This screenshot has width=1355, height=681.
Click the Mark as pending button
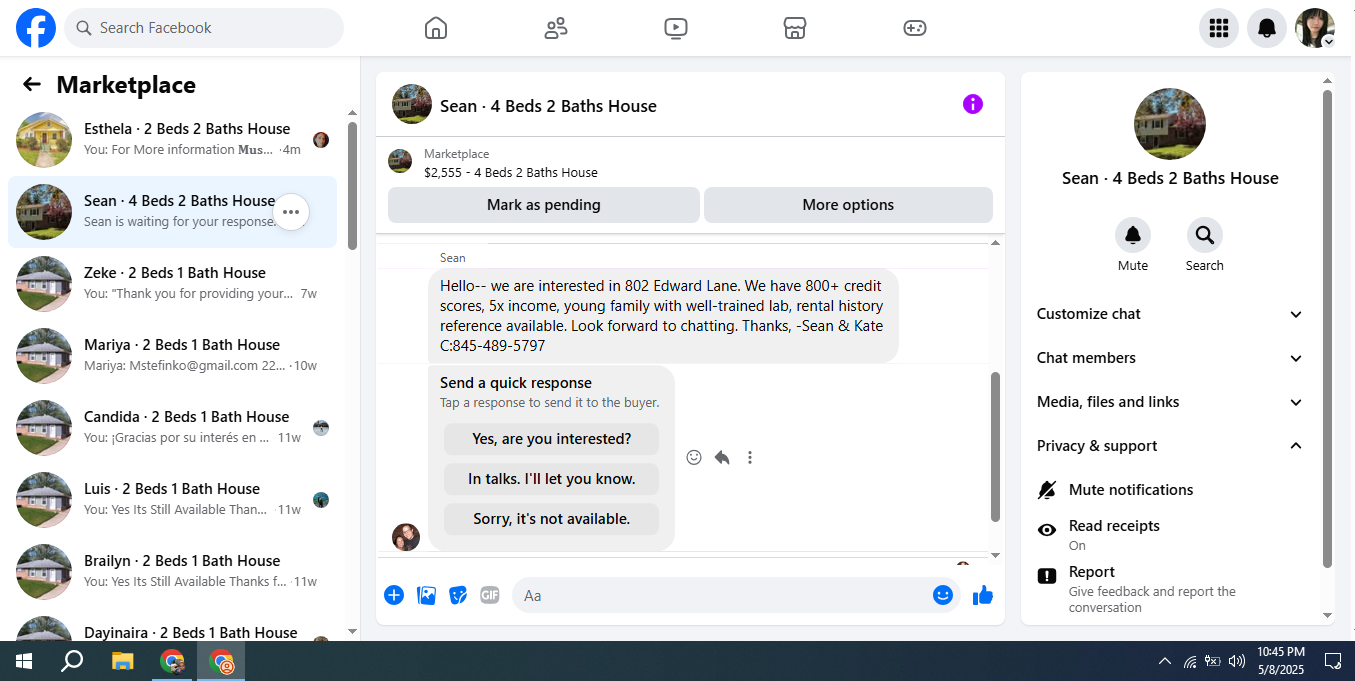(544, 205)
